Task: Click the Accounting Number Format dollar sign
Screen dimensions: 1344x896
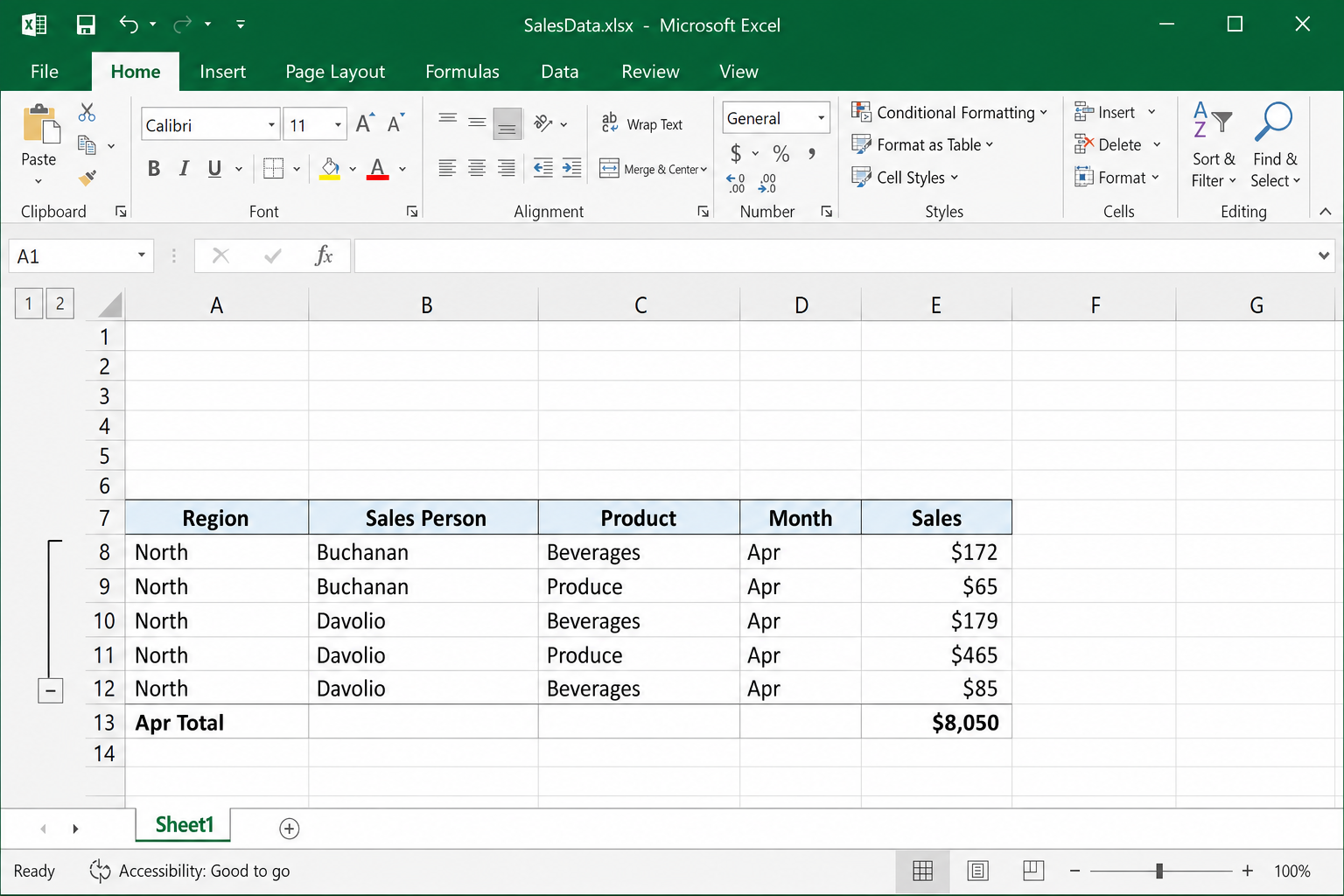Action: point(736,154)
